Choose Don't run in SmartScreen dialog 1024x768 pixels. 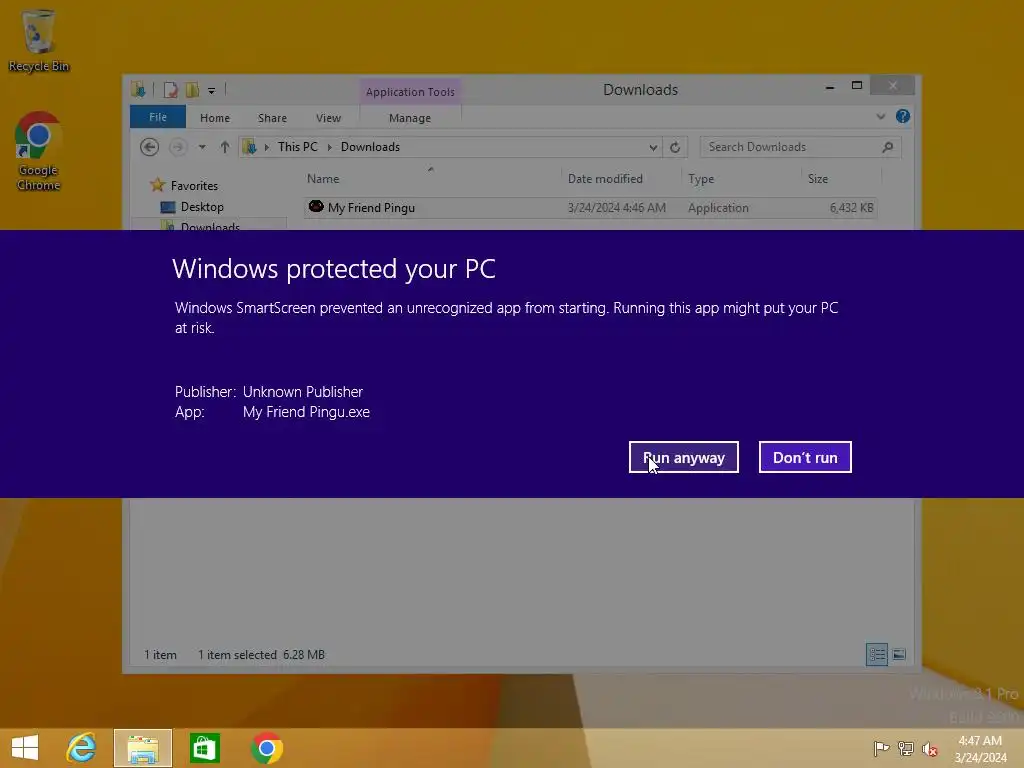coord(805,457)
